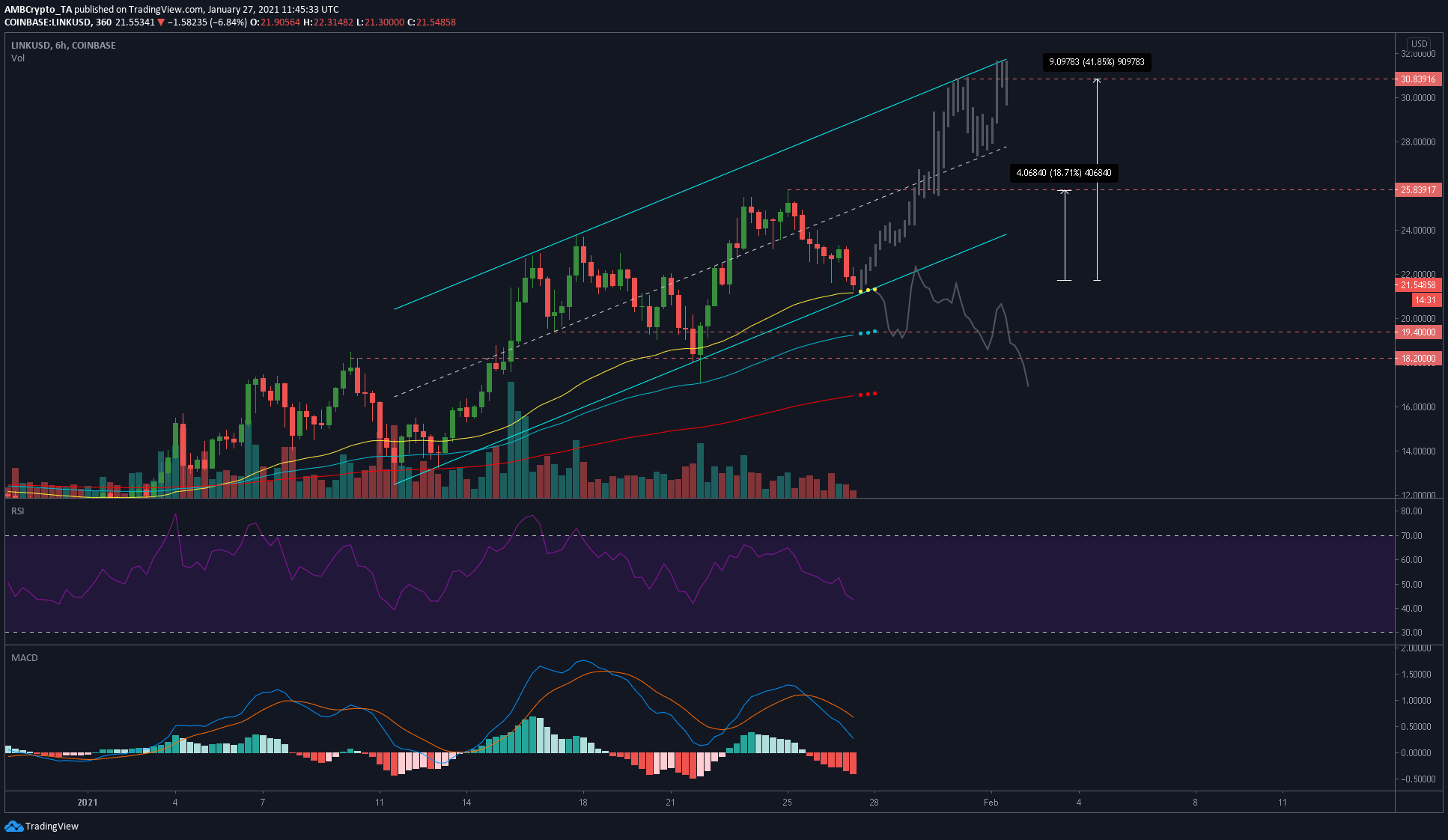Click the MACD 0.00000 scale label
The image size is (1448, 840).
[1416, 752]
